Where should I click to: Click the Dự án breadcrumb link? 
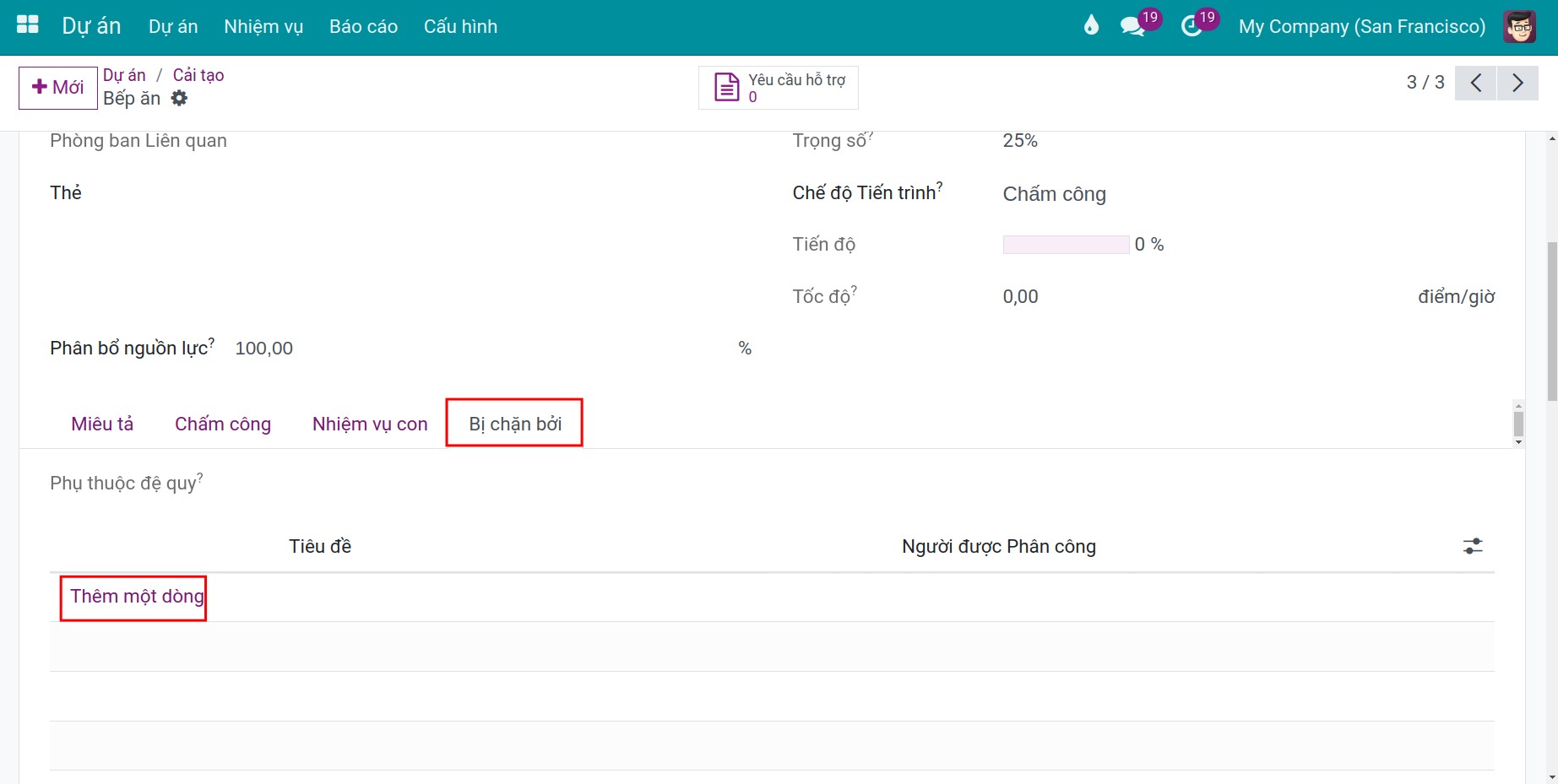pos(124,75)
